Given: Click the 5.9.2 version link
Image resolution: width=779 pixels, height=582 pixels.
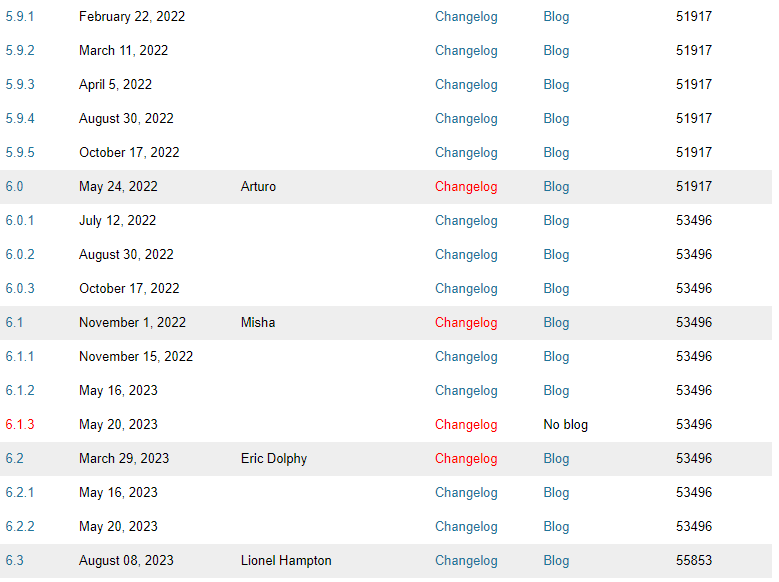Looking at the screenshot, I should (20, 51).
